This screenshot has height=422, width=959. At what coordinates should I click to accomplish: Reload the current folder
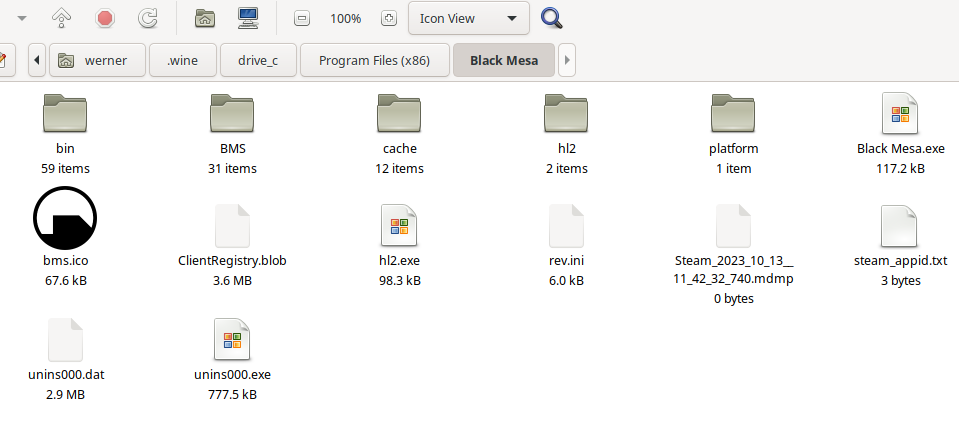pyautogui.click(x=147, y=18)
